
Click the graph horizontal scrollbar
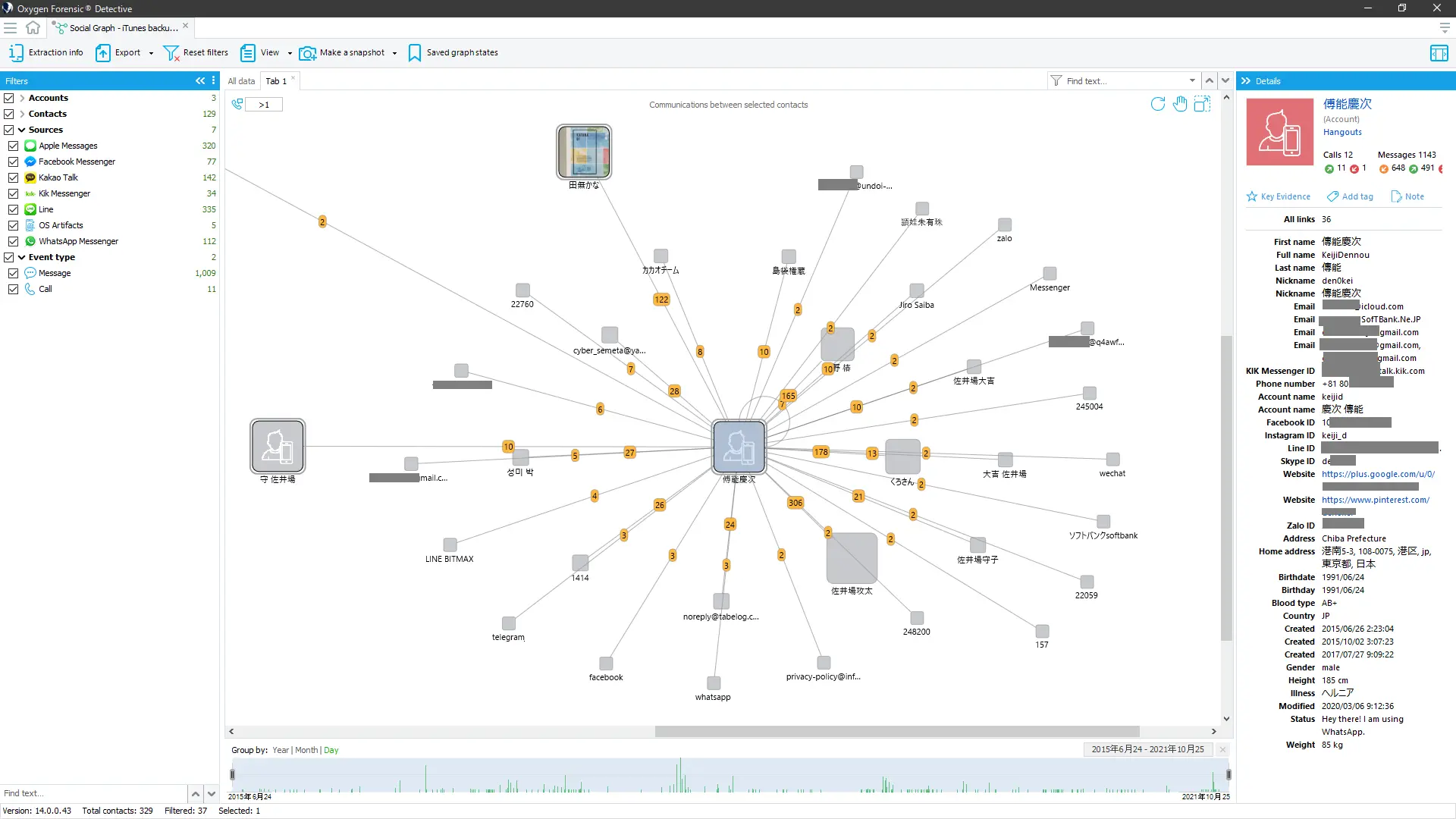pos(896,731)
